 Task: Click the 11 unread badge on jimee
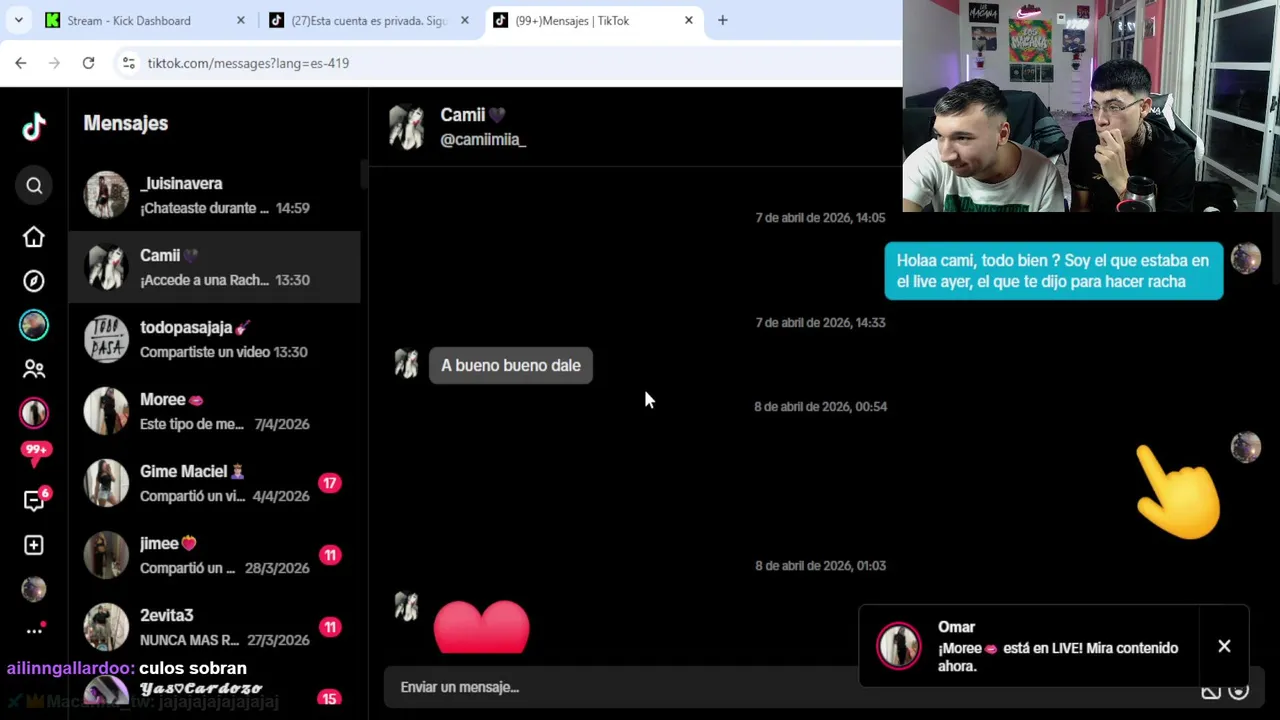(329, 555)
